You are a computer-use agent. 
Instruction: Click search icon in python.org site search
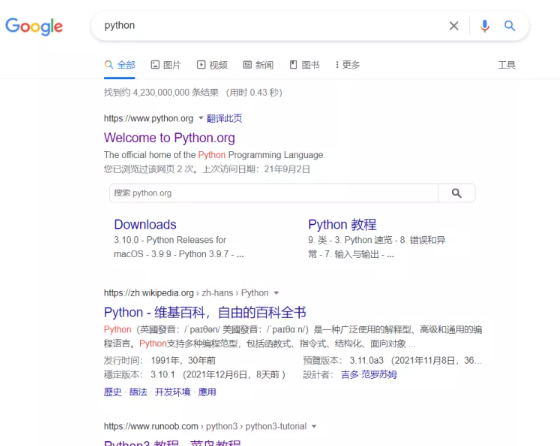point(456,193)
